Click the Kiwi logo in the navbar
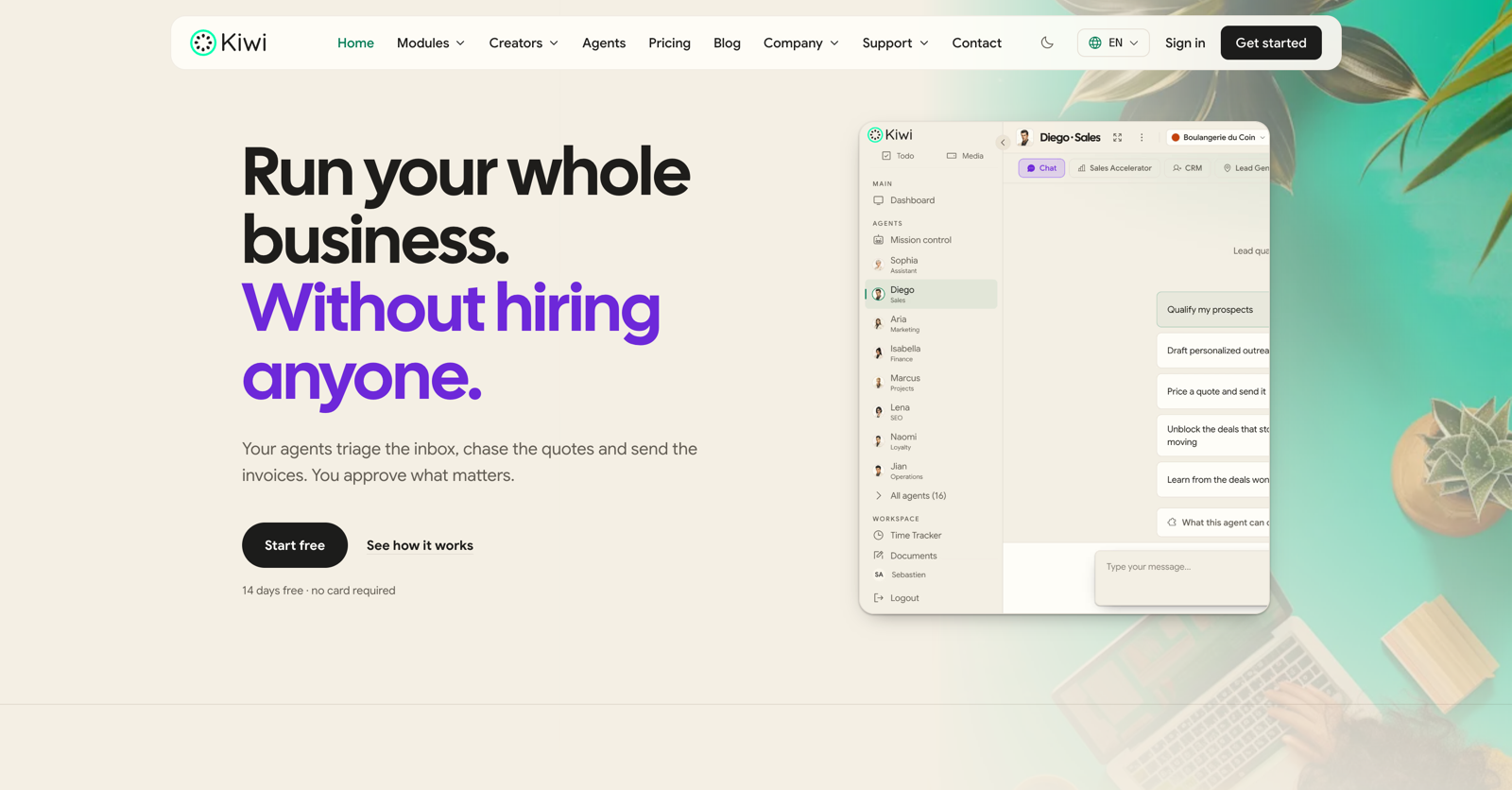The image size is (1512, 790). click(228, 43)
